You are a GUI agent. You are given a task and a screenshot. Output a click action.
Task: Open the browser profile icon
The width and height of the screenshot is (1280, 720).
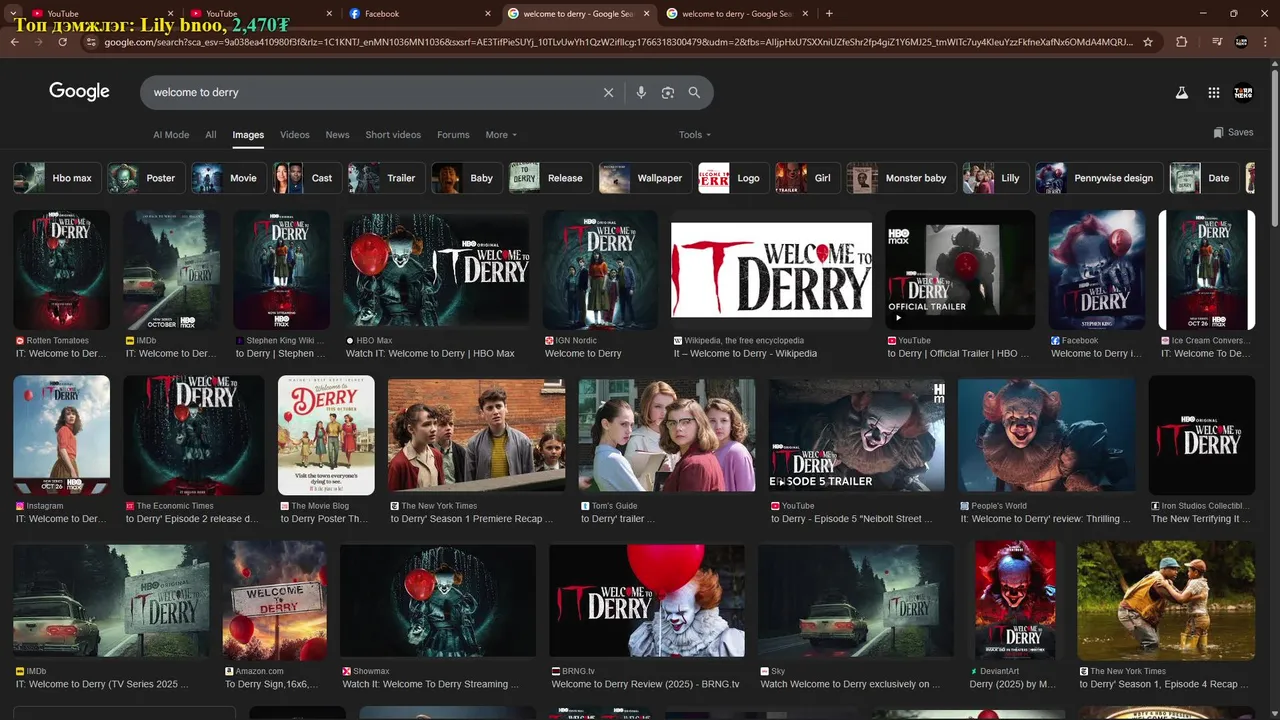click(1241, 42)
